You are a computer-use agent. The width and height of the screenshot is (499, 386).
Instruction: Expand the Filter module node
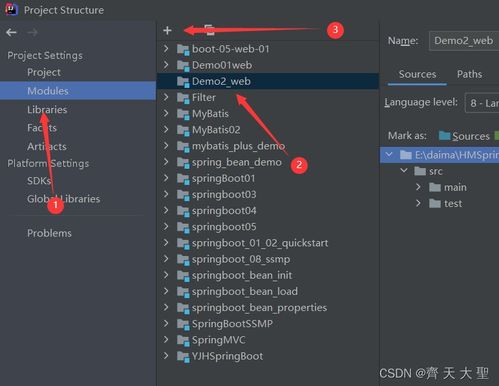tap(166, 97)
